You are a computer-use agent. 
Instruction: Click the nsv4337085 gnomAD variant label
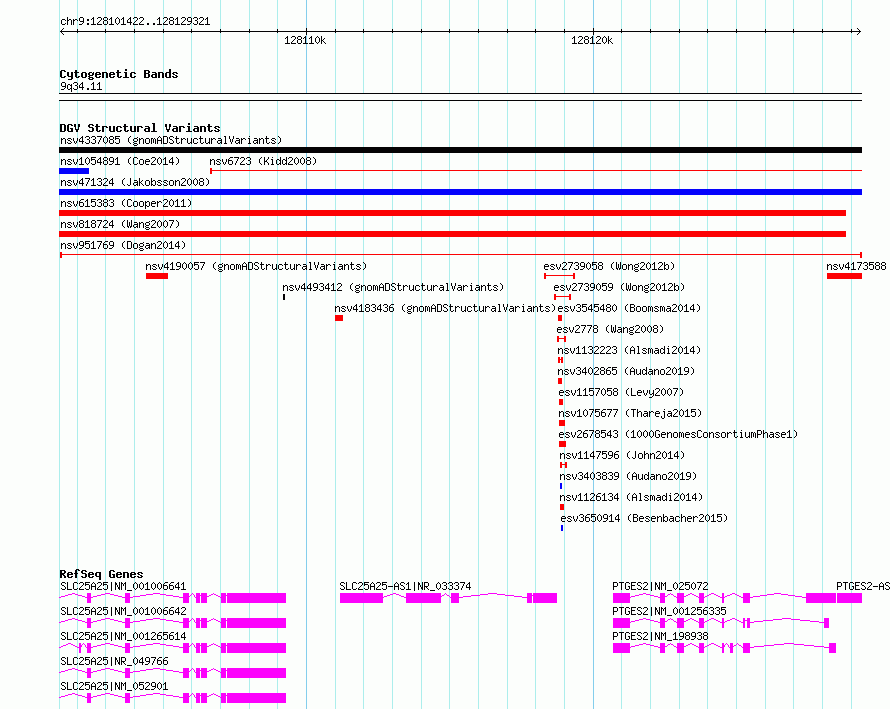pos(171,140)
